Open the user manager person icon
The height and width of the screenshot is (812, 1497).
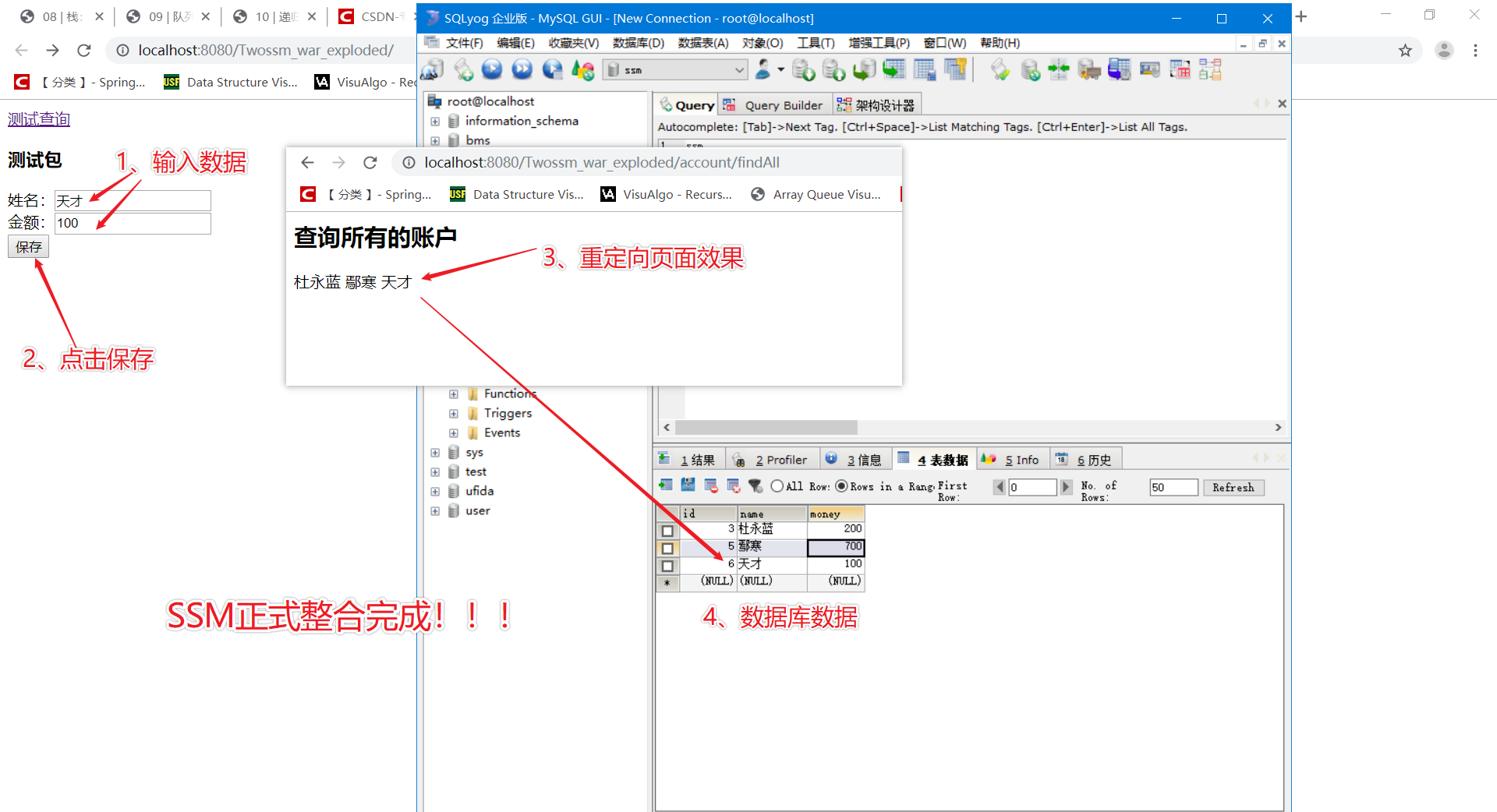coord(763,69)
